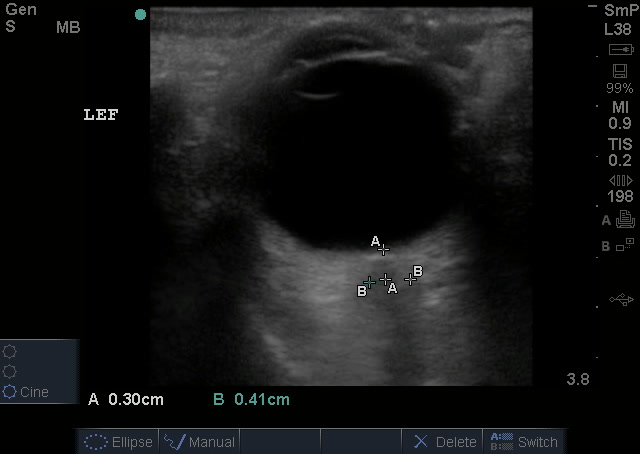Click the frame counter arrows above 198
Screen dimensions: 640x454
point(620,180)
